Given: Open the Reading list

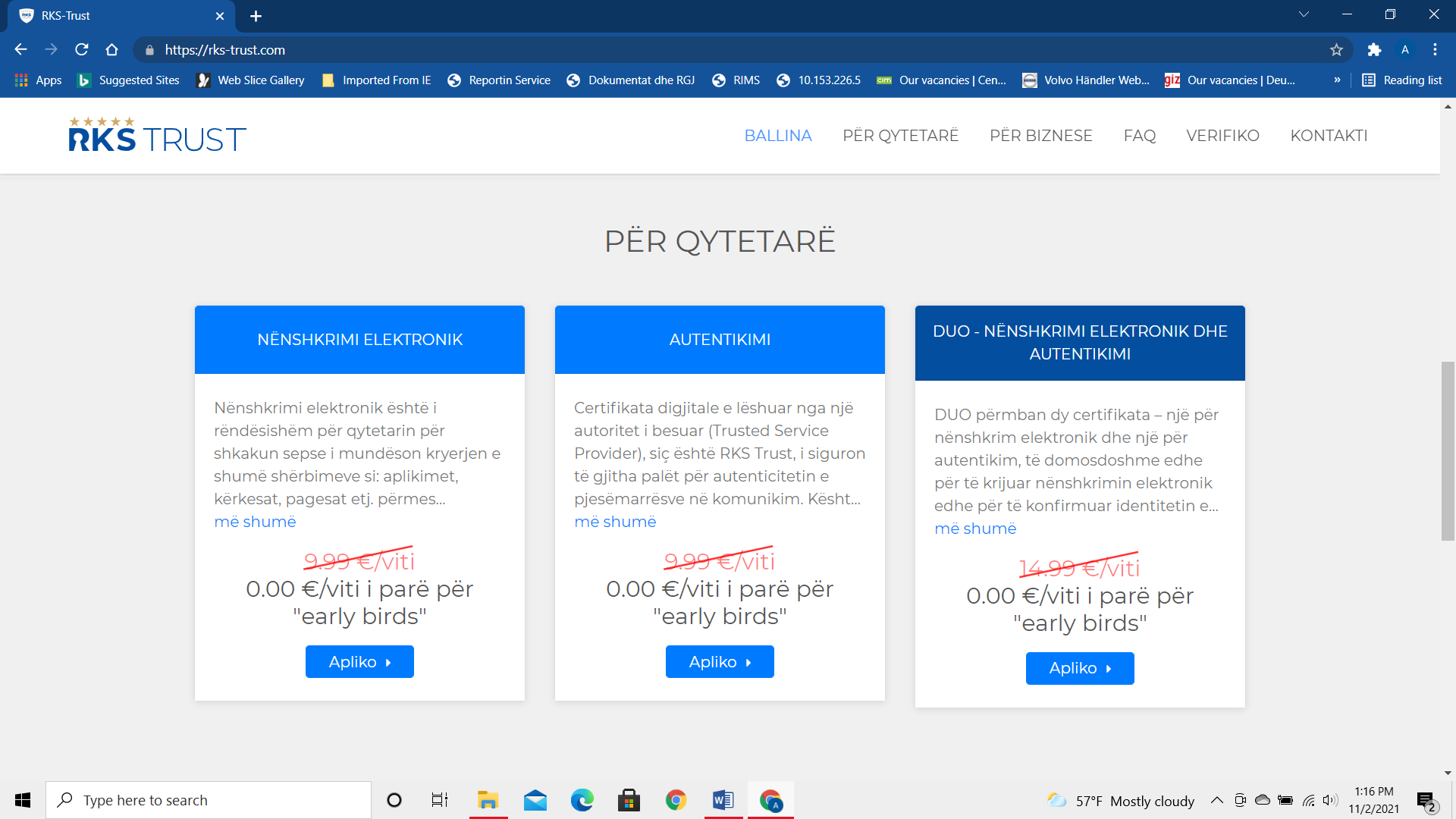Looking at the screenshot, I should tap(1402, 80).
